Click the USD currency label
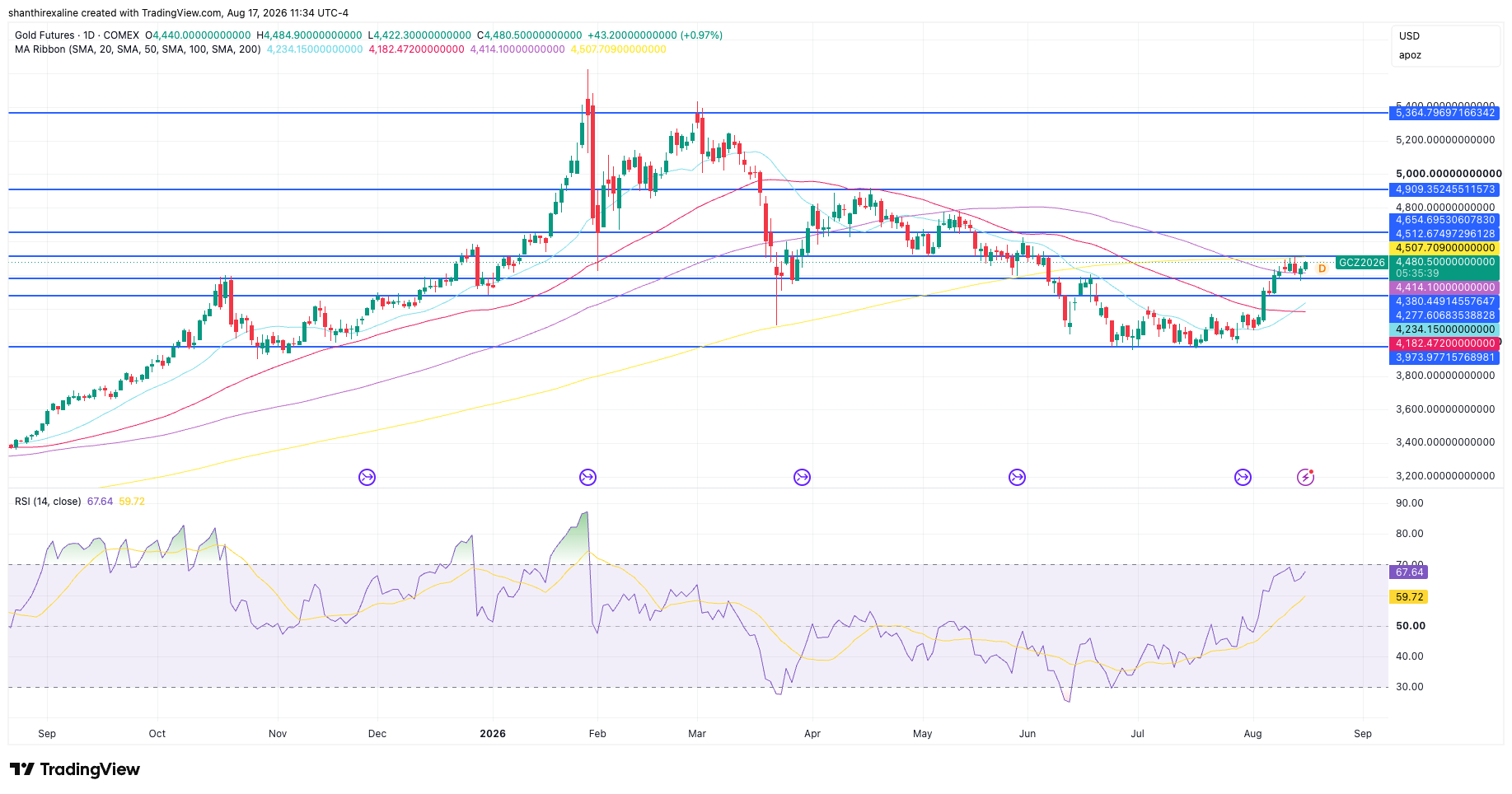 [x=1409, y=36]
